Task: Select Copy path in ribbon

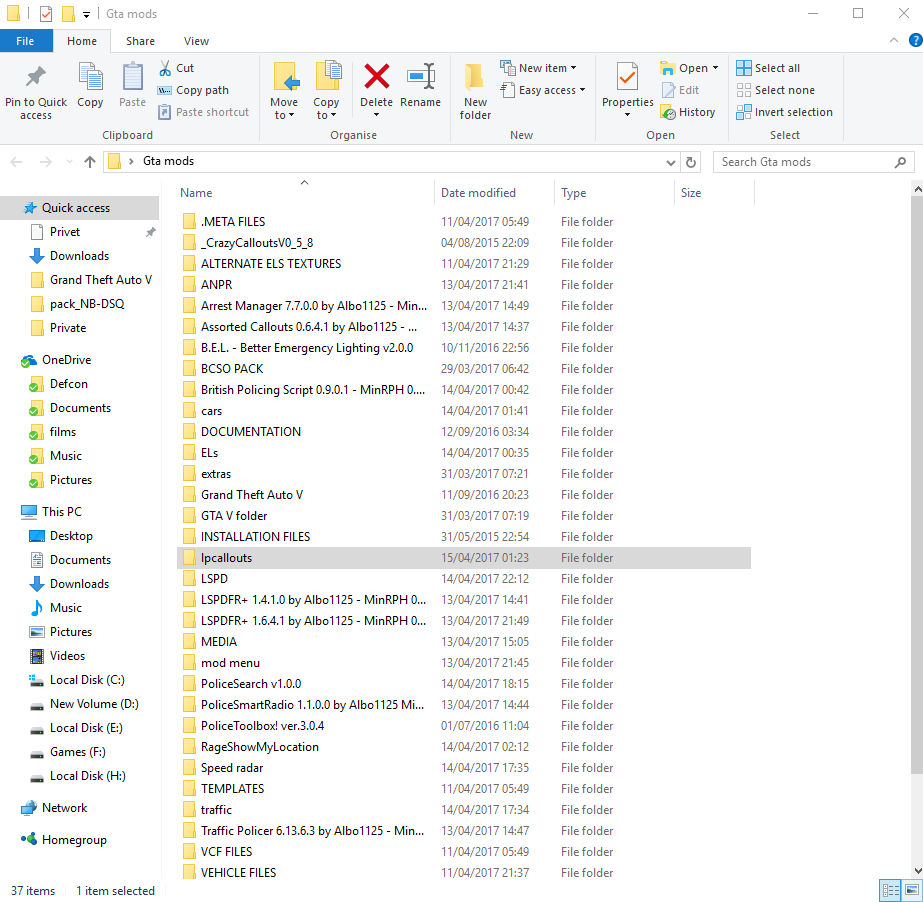Action: [x=193, y=90]
